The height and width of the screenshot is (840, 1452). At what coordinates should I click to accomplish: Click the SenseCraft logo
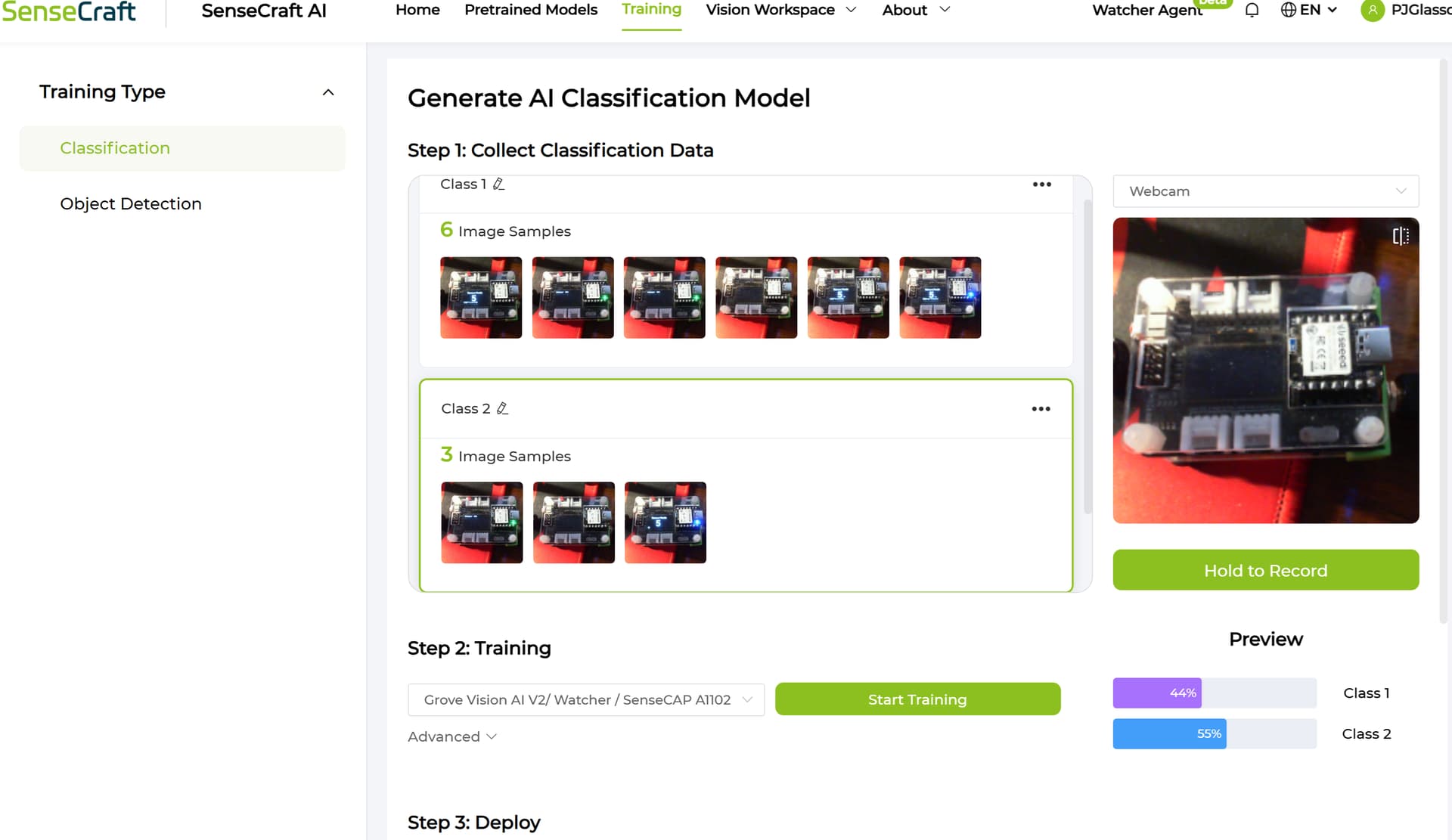pos(69,11)
